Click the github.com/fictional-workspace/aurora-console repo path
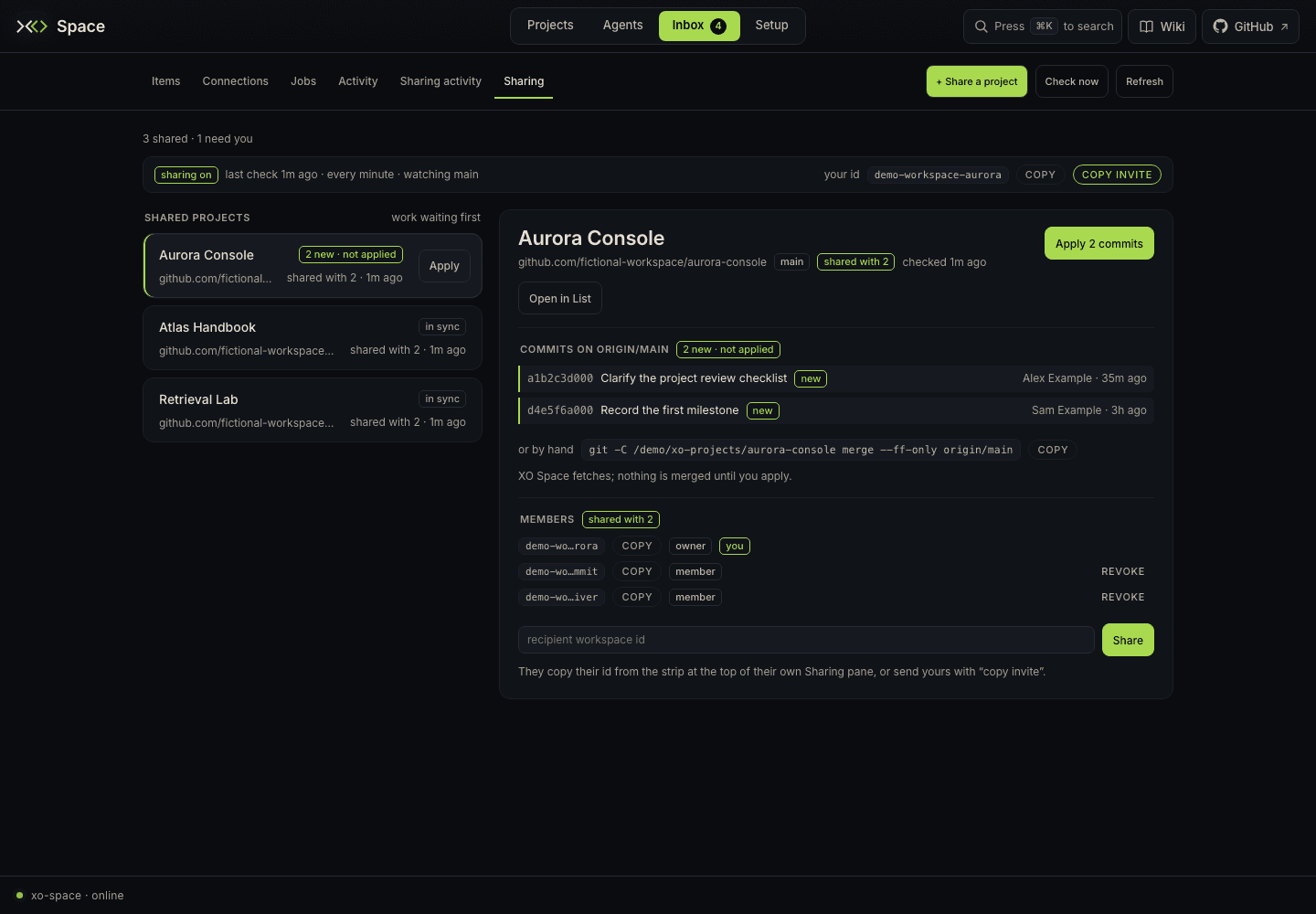This screenshot has width=1316, height=914. click(x=642, y=262)
